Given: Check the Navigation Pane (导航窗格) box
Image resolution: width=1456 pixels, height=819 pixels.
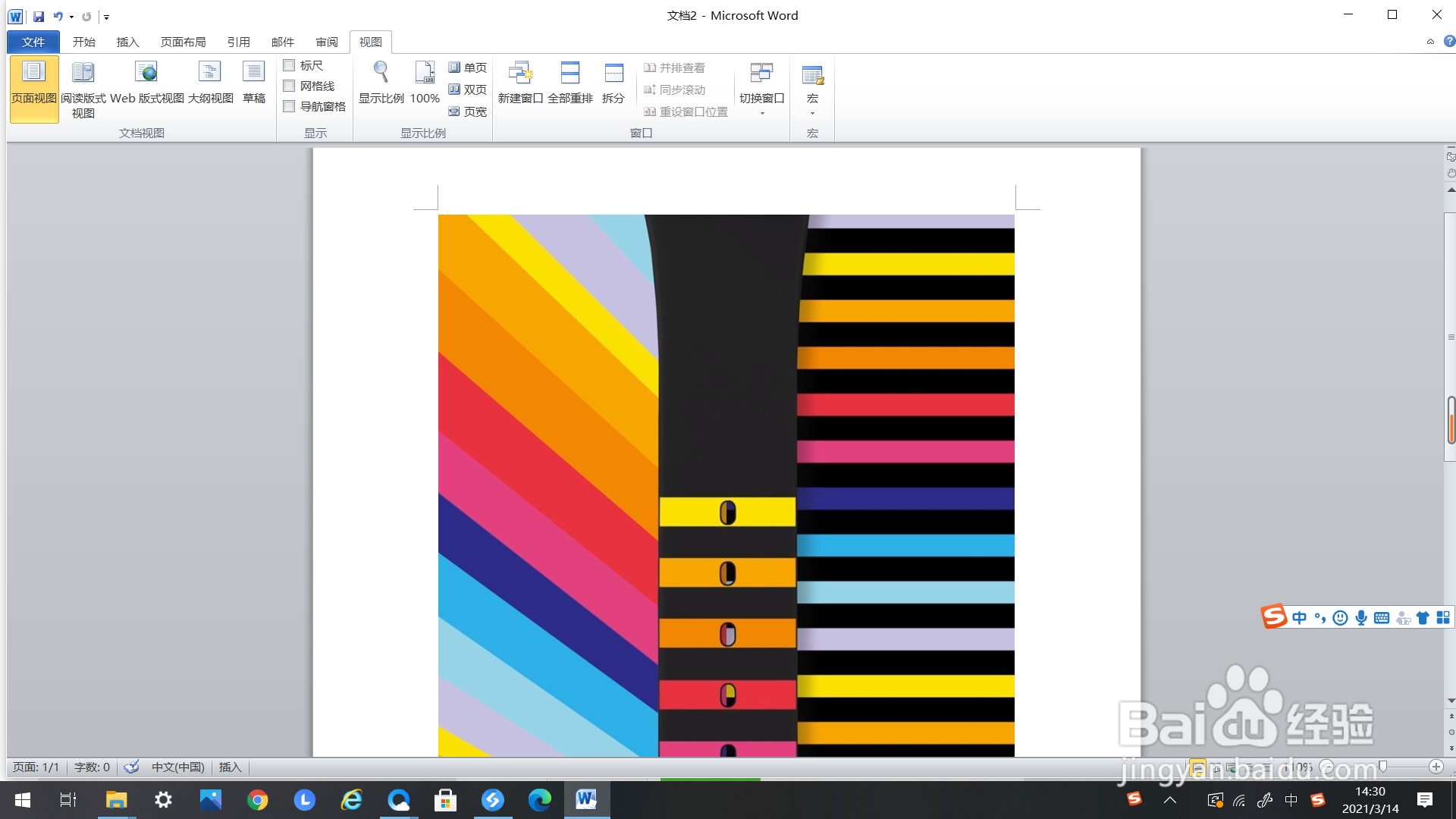Looking at the screenshot, I should (289, 107).
